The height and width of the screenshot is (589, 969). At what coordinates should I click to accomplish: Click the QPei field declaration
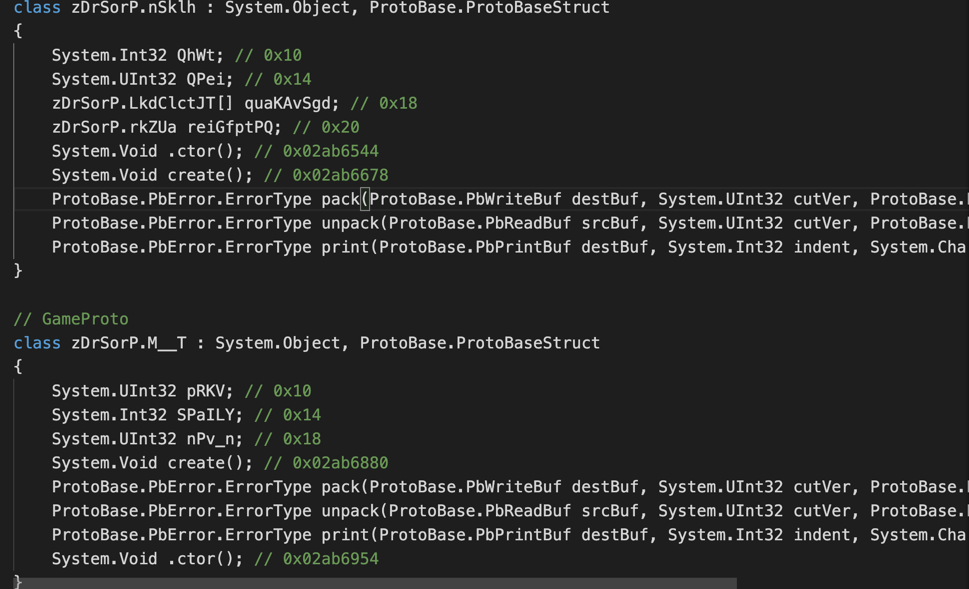click(x=142, y=79)
